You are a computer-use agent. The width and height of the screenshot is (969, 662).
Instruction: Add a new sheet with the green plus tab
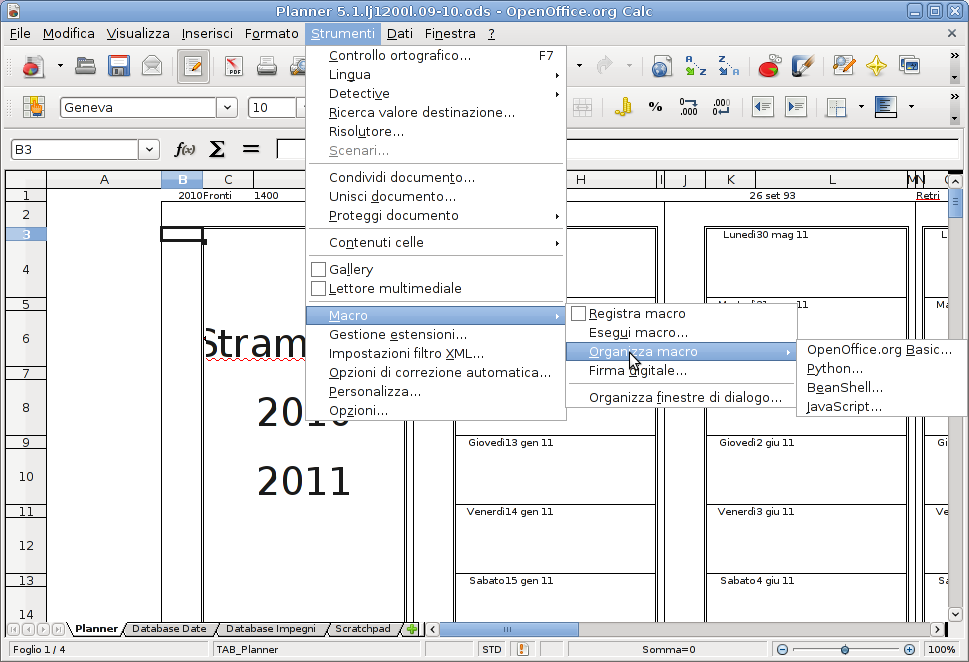click(x=412, y=629)
